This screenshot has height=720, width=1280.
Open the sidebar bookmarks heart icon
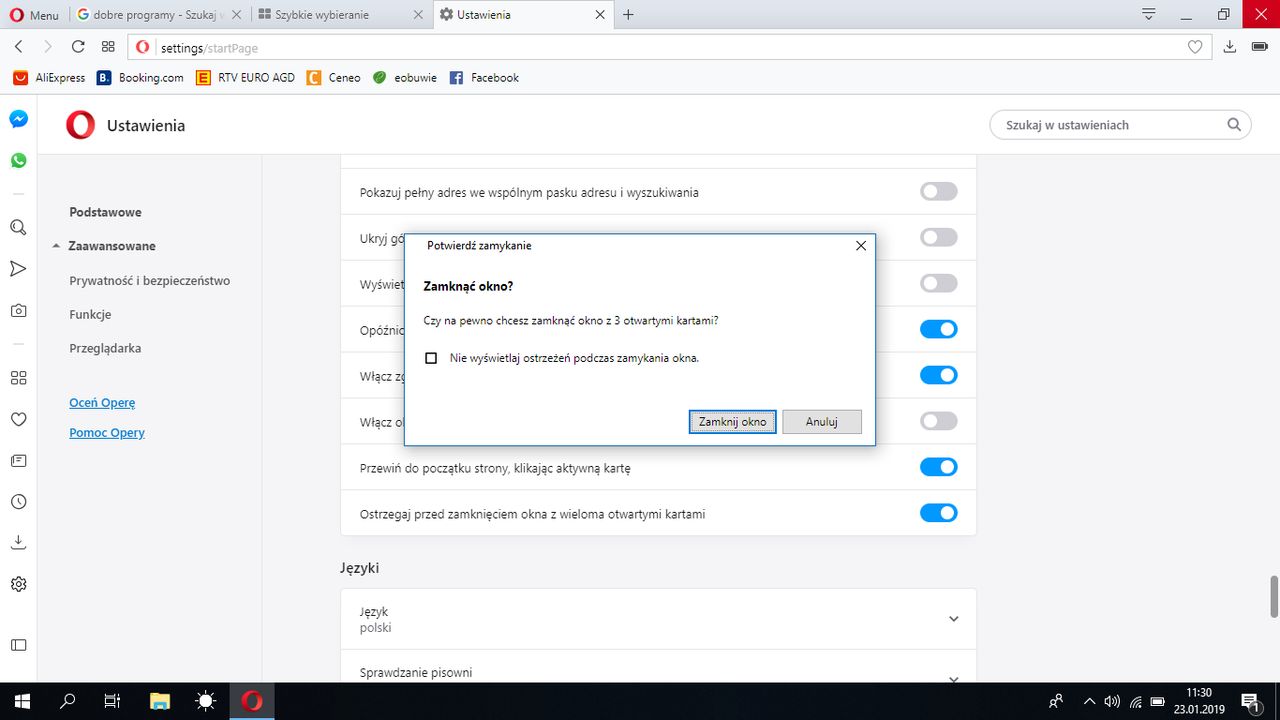tap(18, 419)
